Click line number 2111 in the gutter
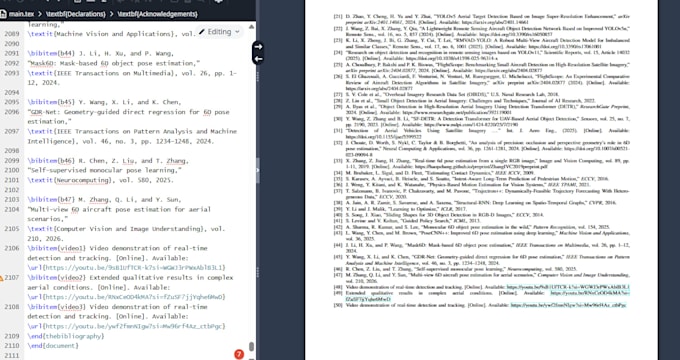 click(12, 355)
